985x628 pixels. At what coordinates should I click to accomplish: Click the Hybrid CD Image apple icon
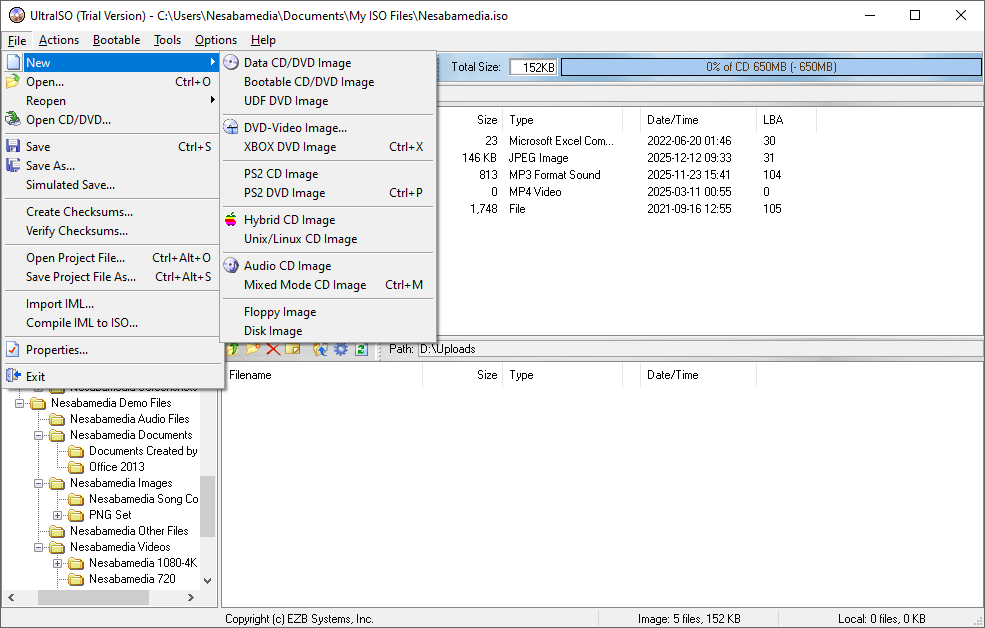pyautogui.click(x=231, y=220)
